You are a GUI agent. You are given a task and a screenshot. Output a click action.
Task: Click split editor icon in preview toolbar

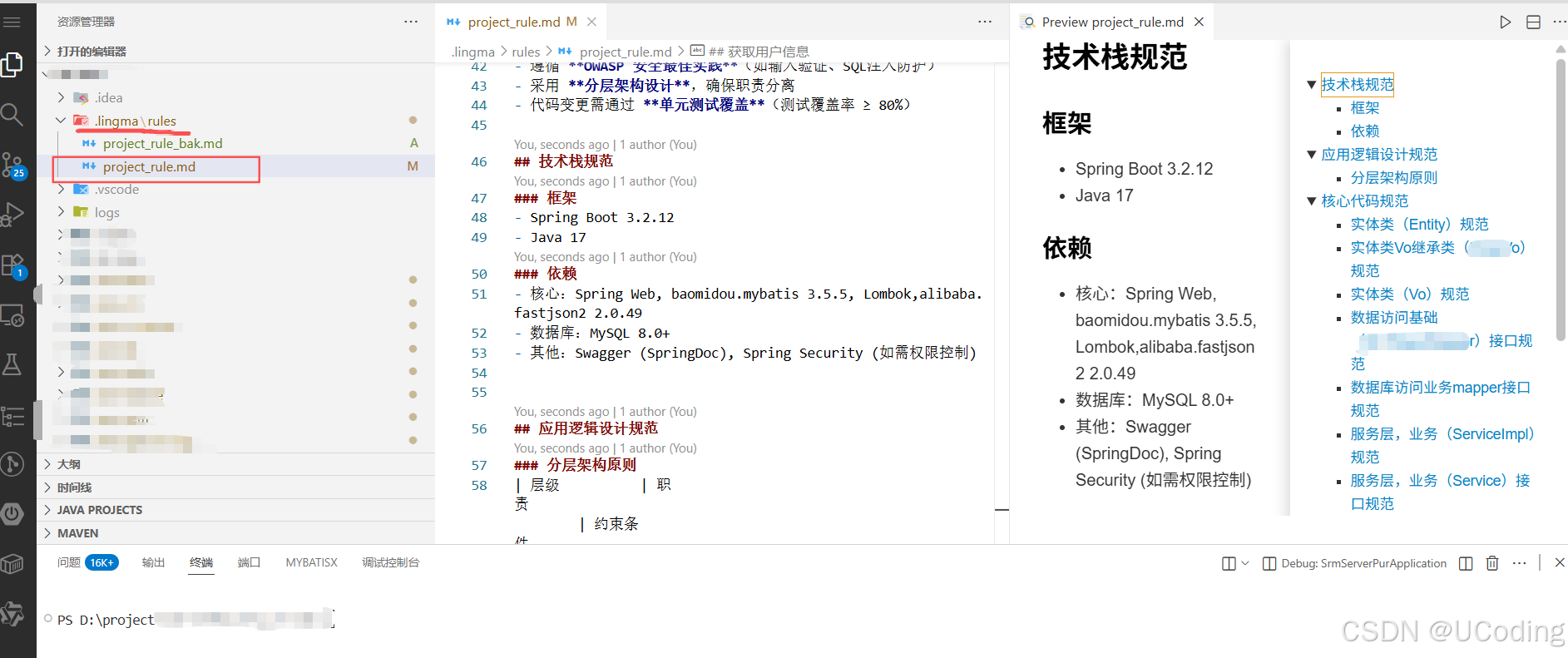pyautogui.click(x=1533, y=22)
